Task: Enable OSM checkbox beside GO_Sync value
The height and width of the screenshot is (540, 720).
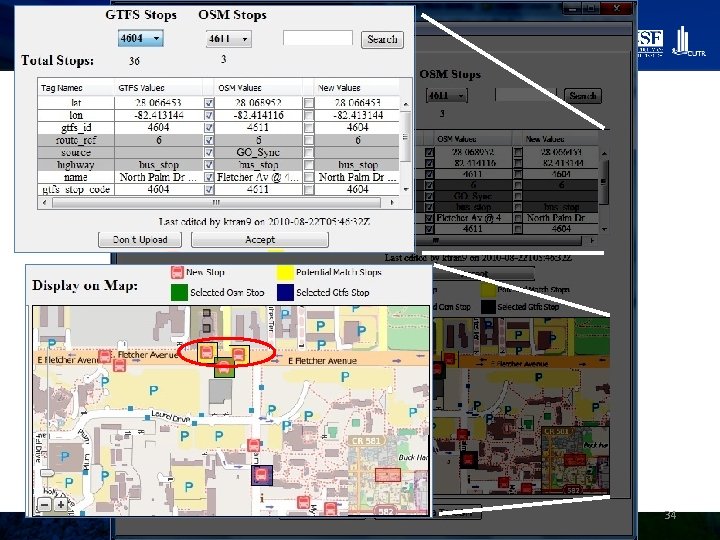Action: [x=309, y=152]
